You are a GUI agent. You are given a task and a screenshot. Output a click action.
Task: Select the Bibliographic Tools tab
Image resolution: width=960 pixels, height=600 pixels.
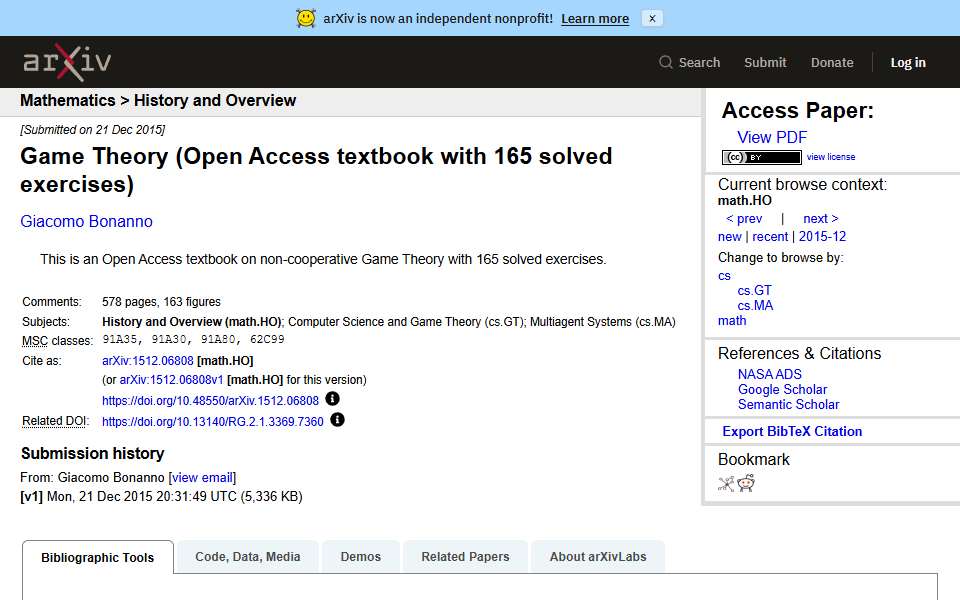point(98,557)
